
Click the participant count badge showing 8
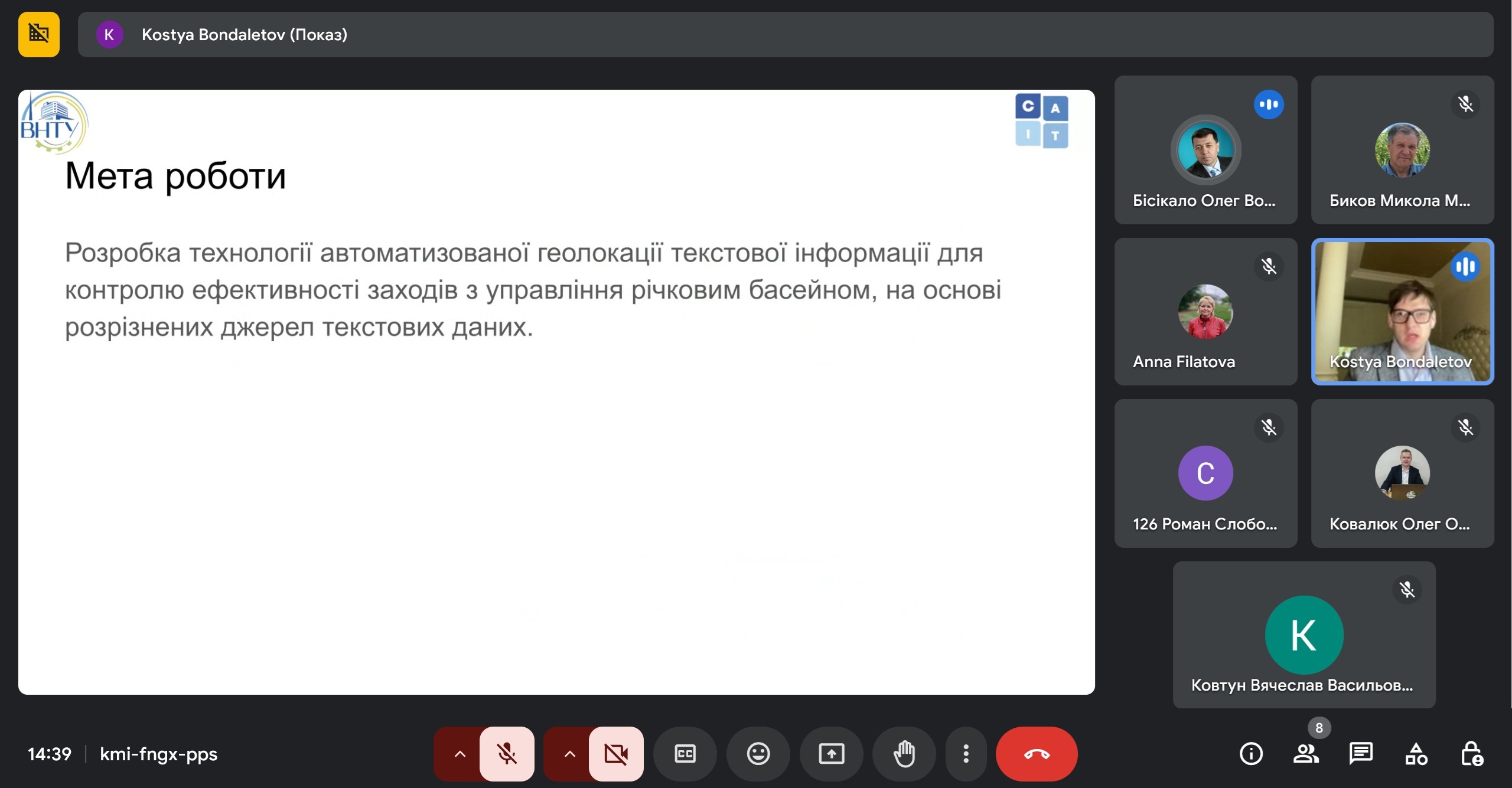pyautogui.click(x=1319, y=728)
